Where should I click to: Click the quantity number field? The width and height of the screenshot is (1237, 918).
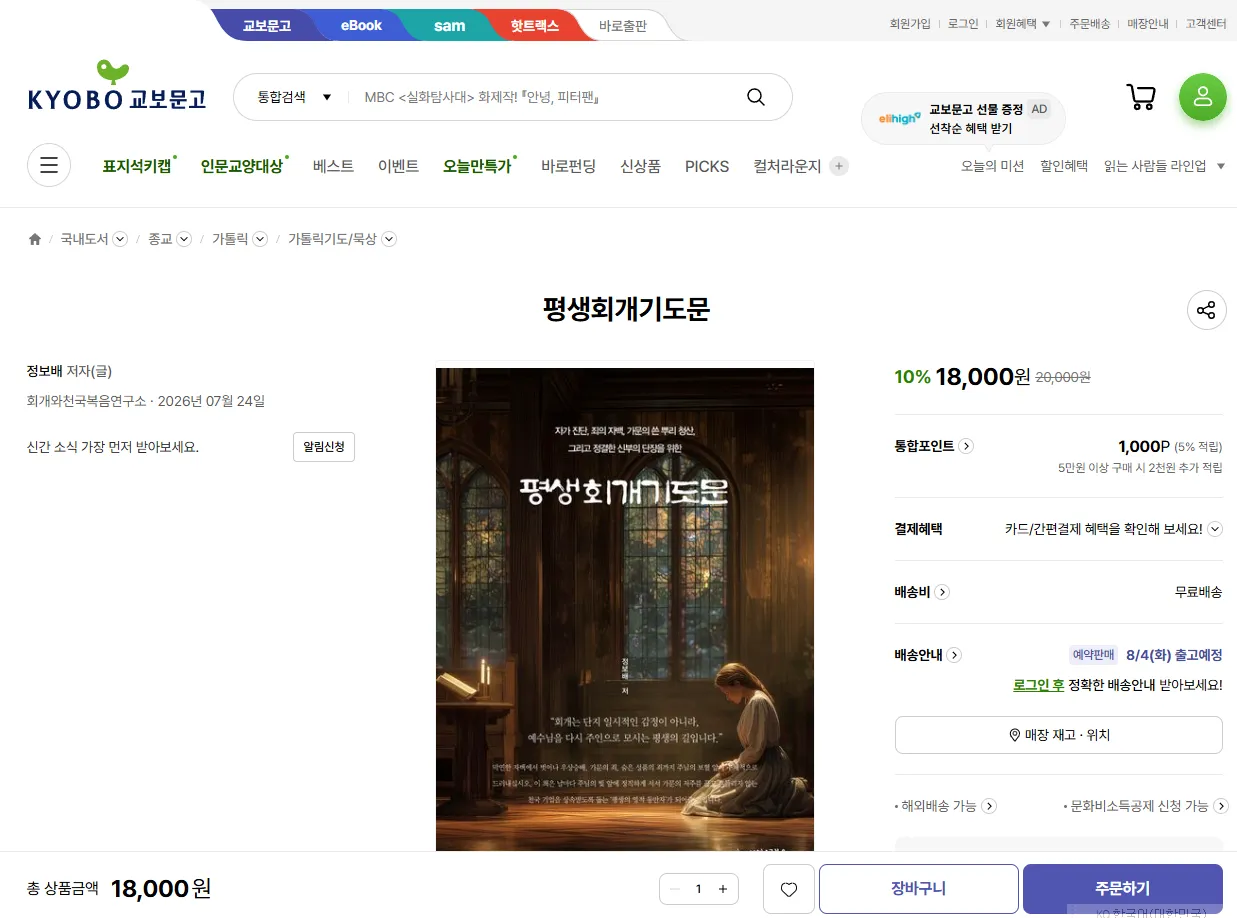tap(699, 889)
